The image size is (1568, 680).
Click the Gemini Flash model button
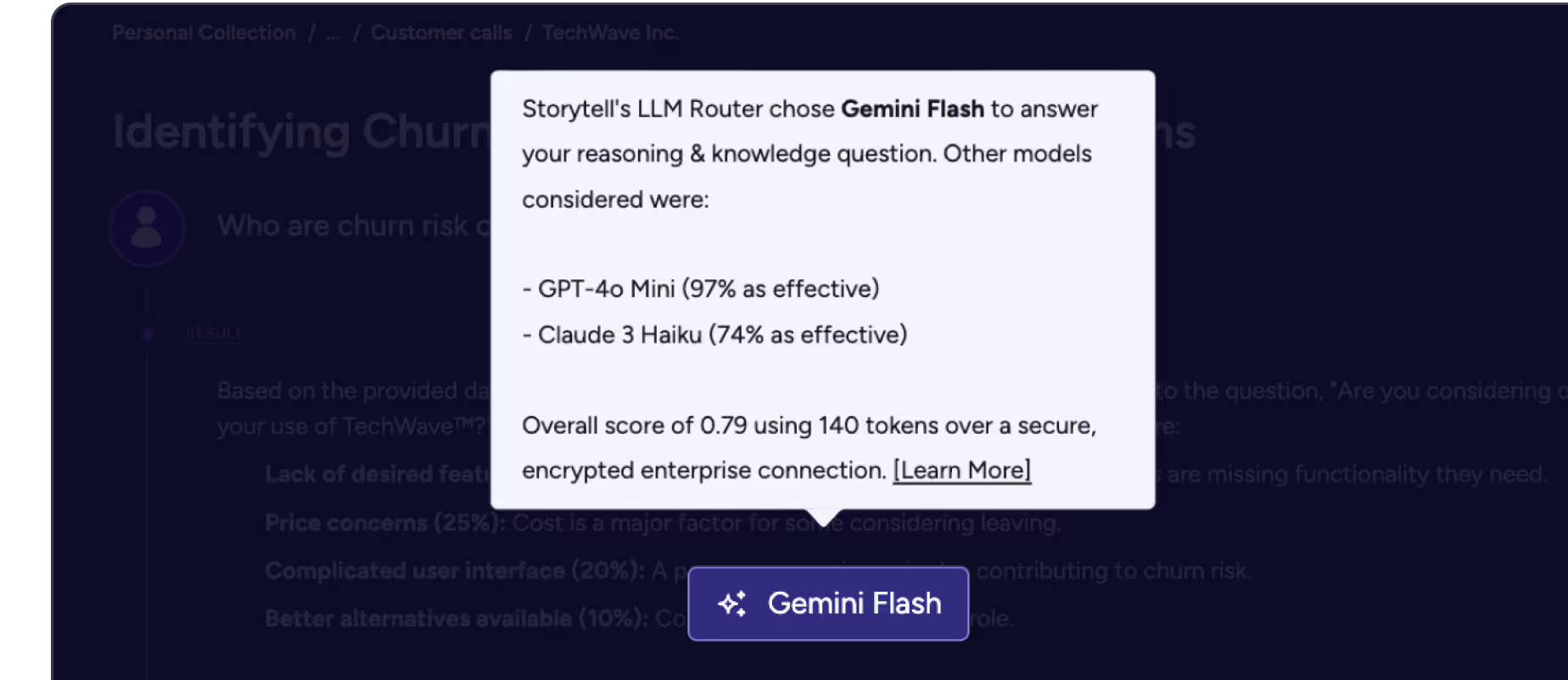(x=828, y=604)
